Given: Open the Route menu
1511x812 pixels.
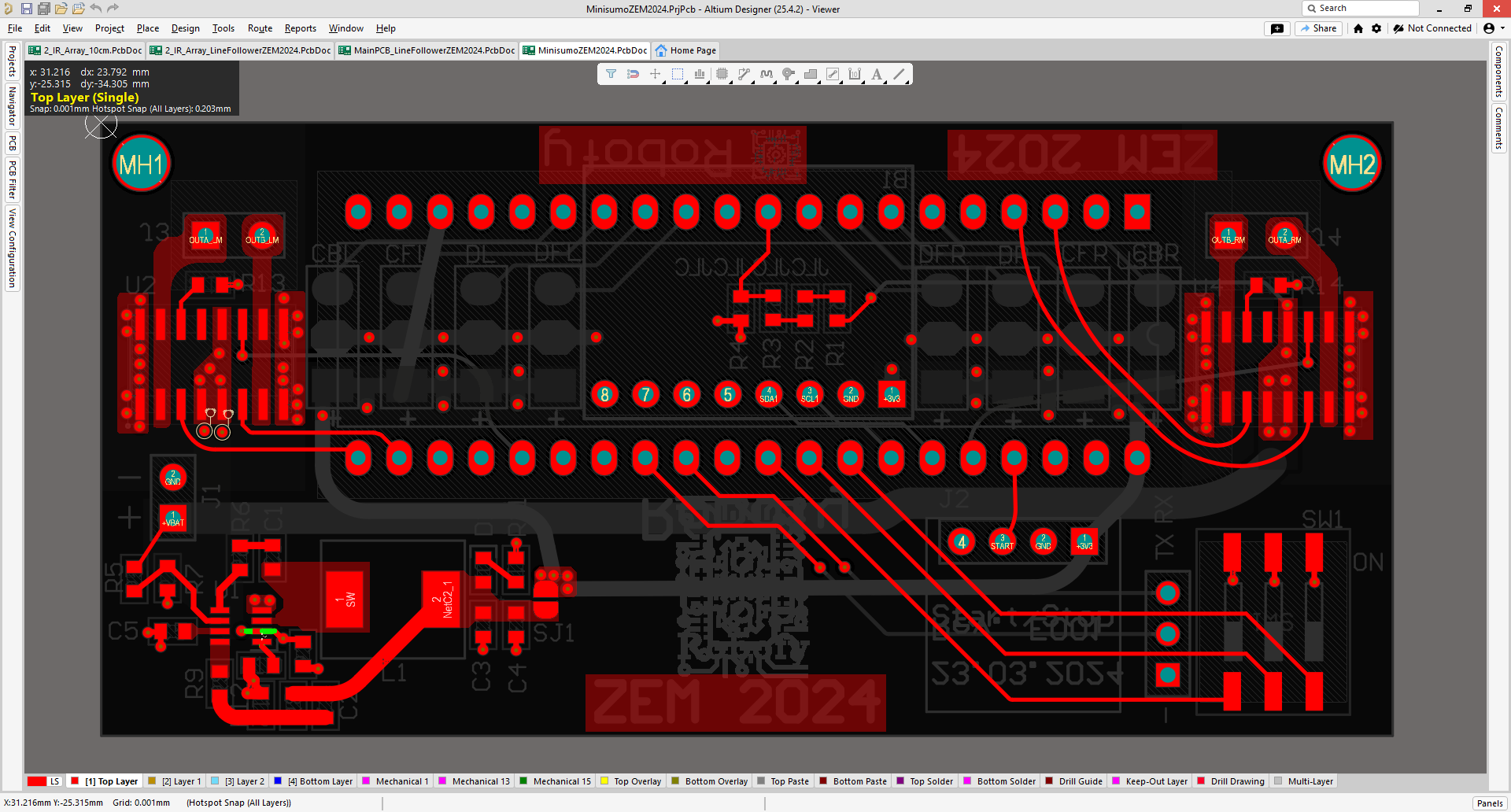Looking at the screenshot, I should pos(260,28).
